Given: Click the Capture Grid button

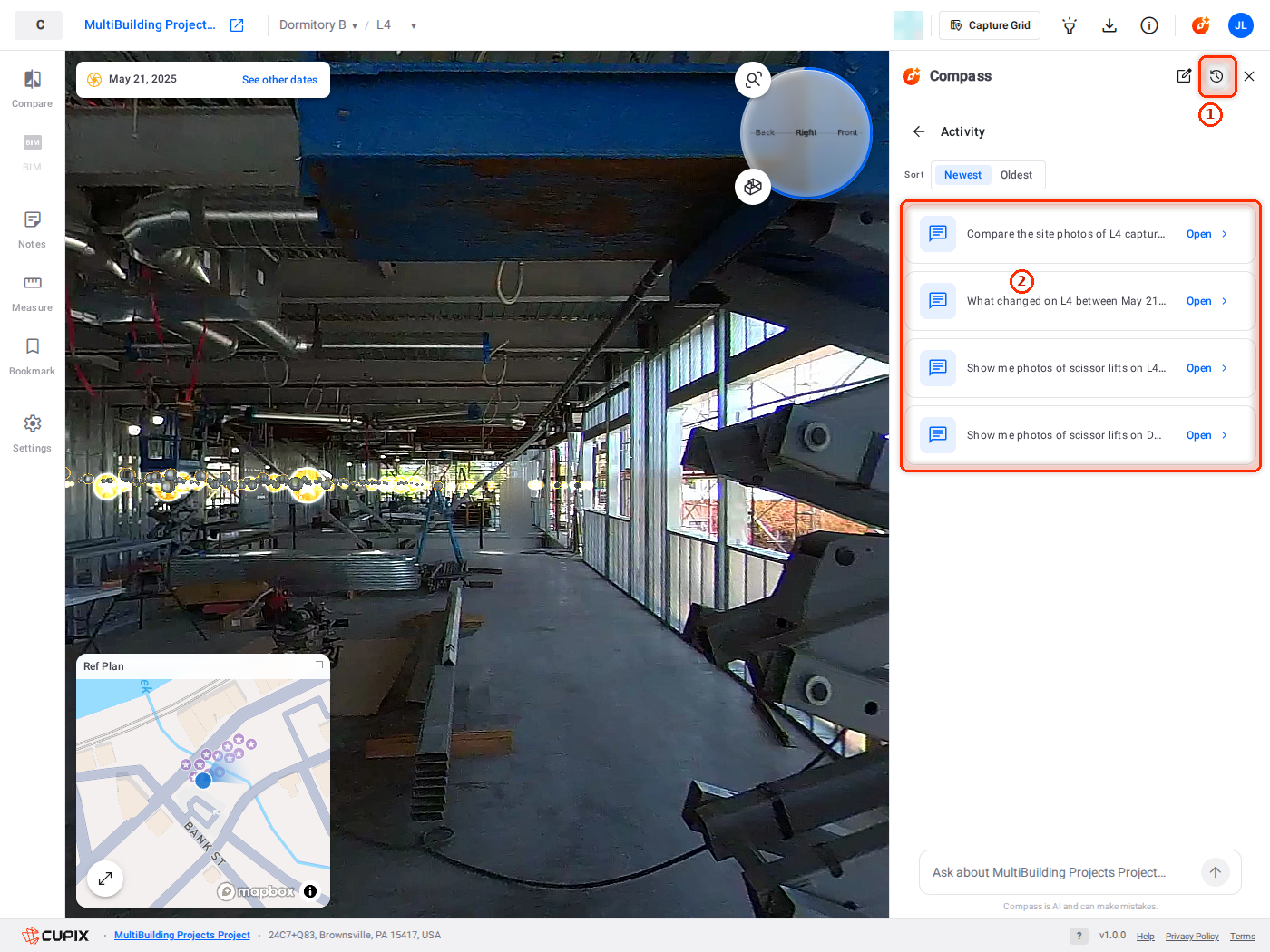Looking at the screenshot, I should pyautogui.click(x=990, y=25).
